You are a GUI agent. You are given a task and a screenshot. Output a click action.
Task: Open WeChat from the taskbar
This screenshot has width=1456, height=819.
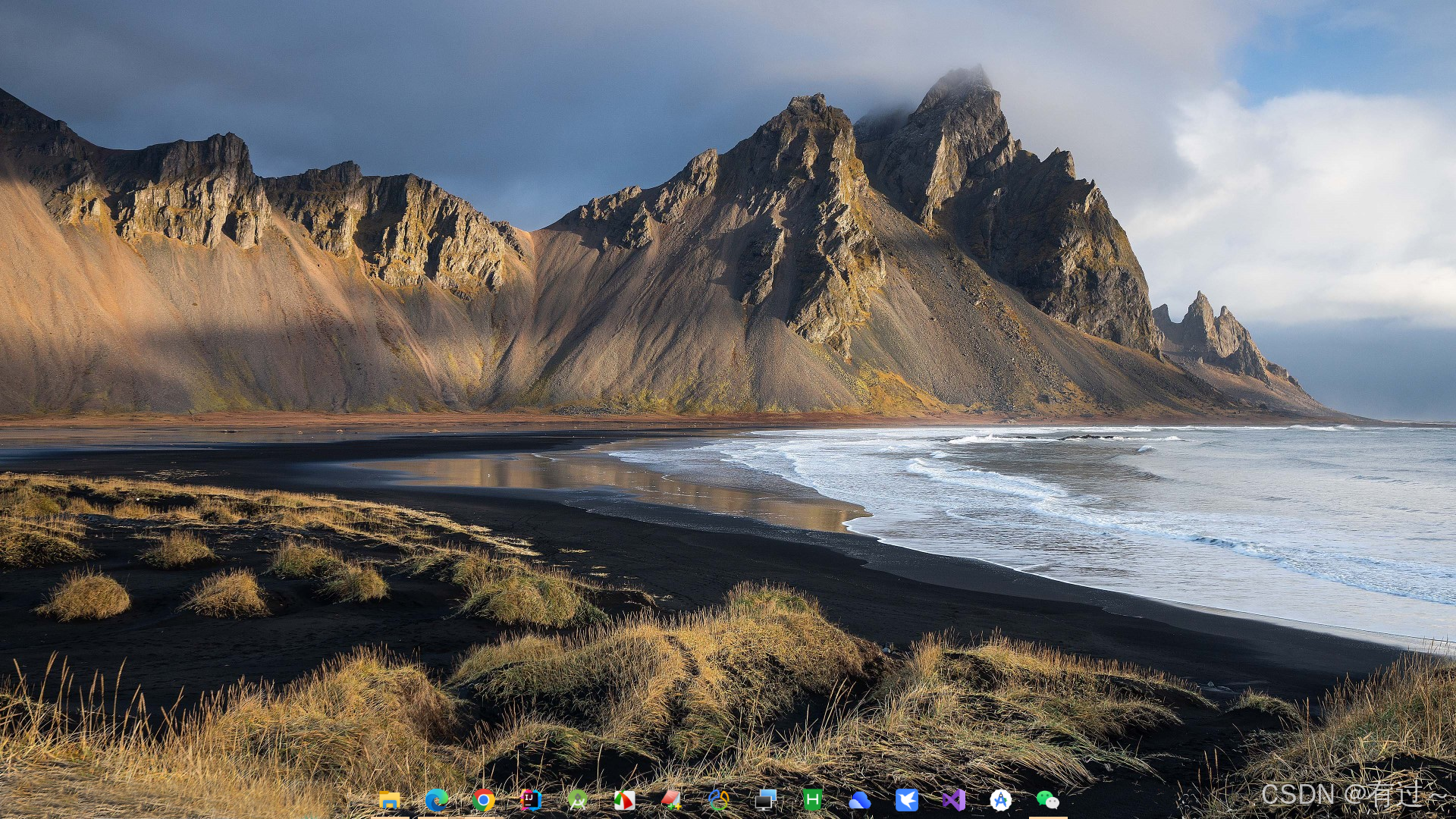[x=1047, y=800]
